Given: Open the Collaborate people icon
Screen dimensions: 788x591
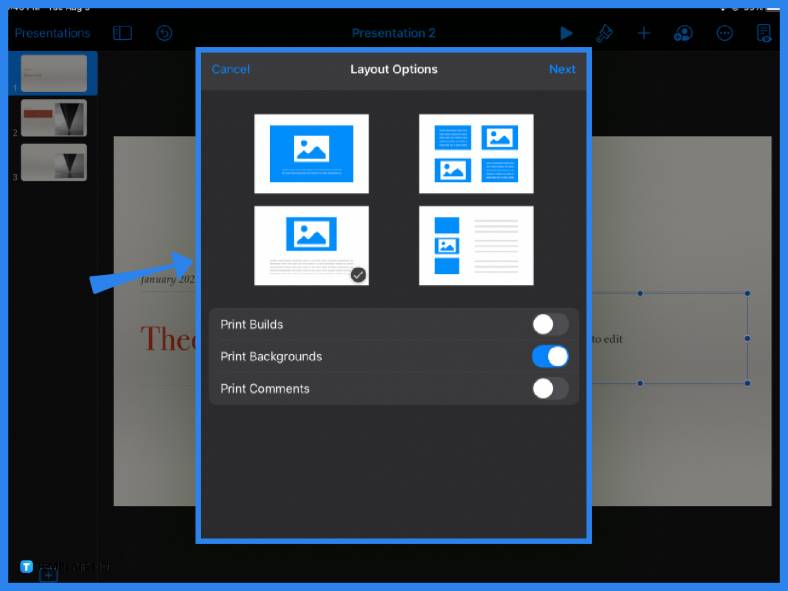Looking at the screenshot, I should pos(683,33).
